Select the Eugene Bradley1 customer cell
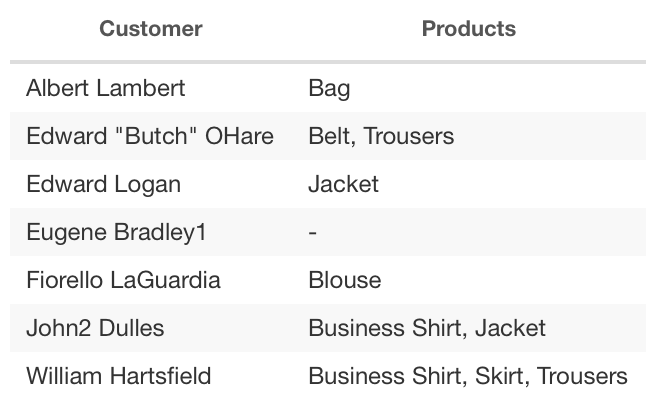The height and width of the screenshot is (404, 670). (x=116, y=232)
